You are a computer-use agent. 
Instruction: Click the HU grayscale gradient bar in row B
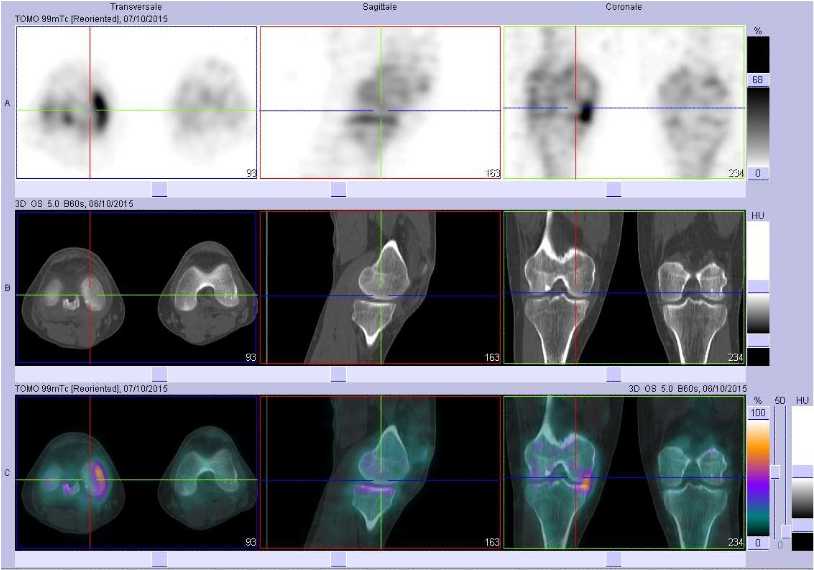pos(758,314)
